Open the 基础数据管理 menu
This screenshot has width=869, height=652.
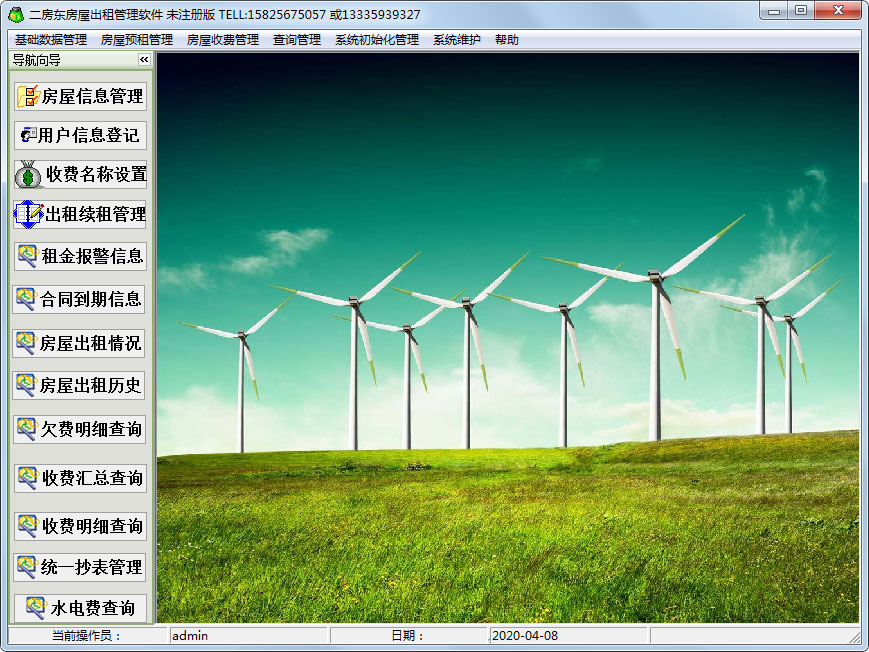tap(50, 40)
